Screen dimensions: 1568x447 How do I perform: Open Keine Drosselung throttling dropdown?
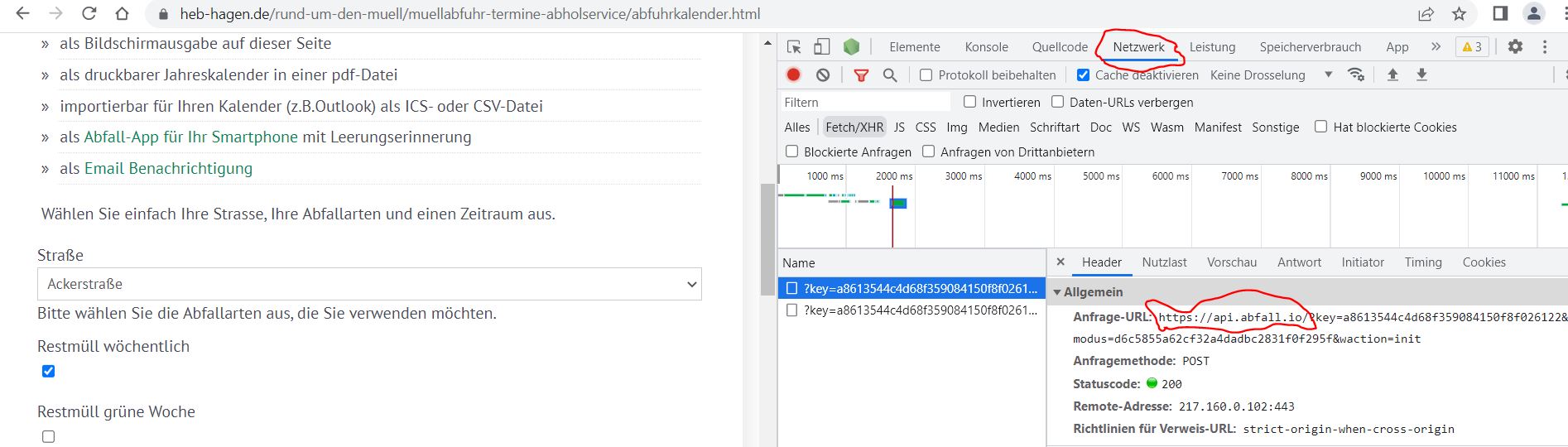(x=1271, y=75)
